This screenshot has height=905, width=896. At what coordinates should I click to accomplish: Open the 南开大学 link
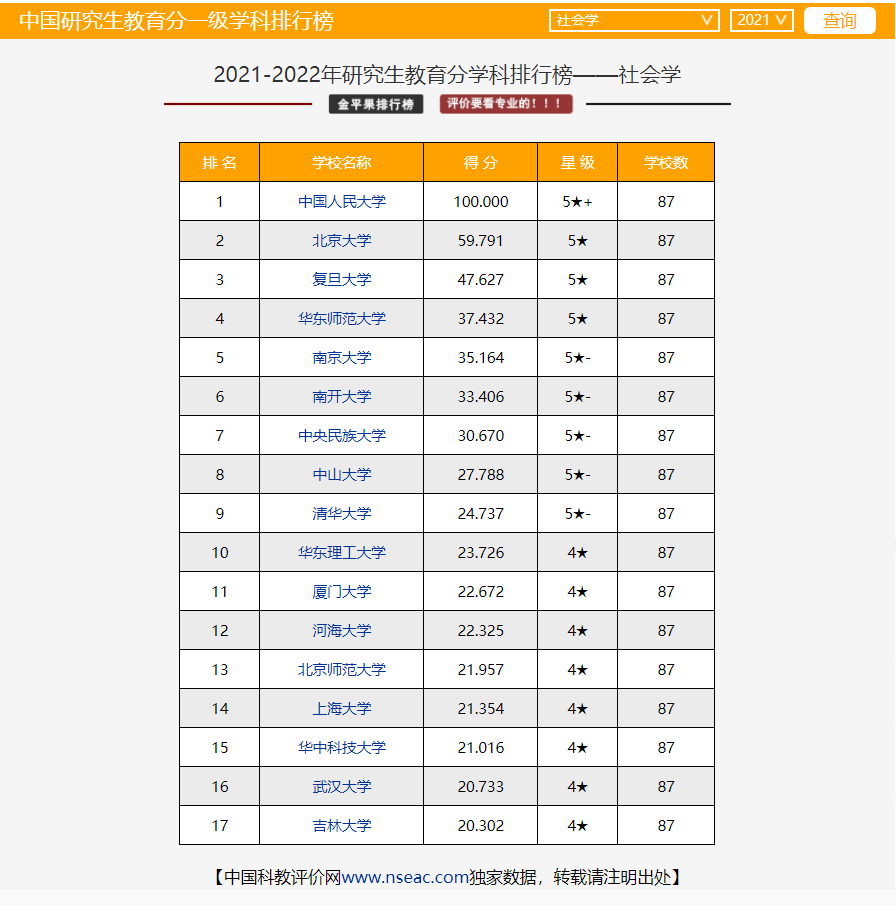coord(341,397)
